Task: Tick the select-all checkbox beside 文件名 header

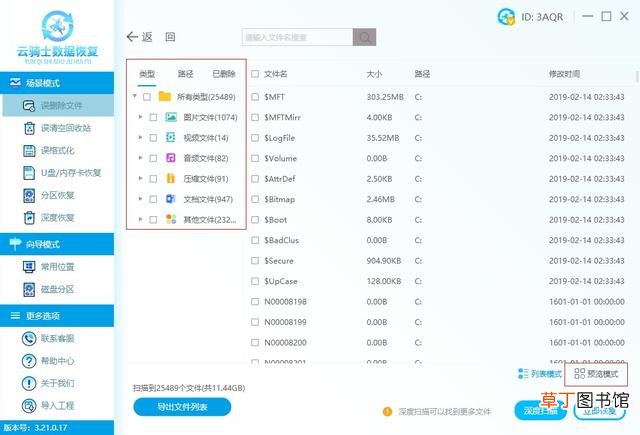Action: pos(255,74)
